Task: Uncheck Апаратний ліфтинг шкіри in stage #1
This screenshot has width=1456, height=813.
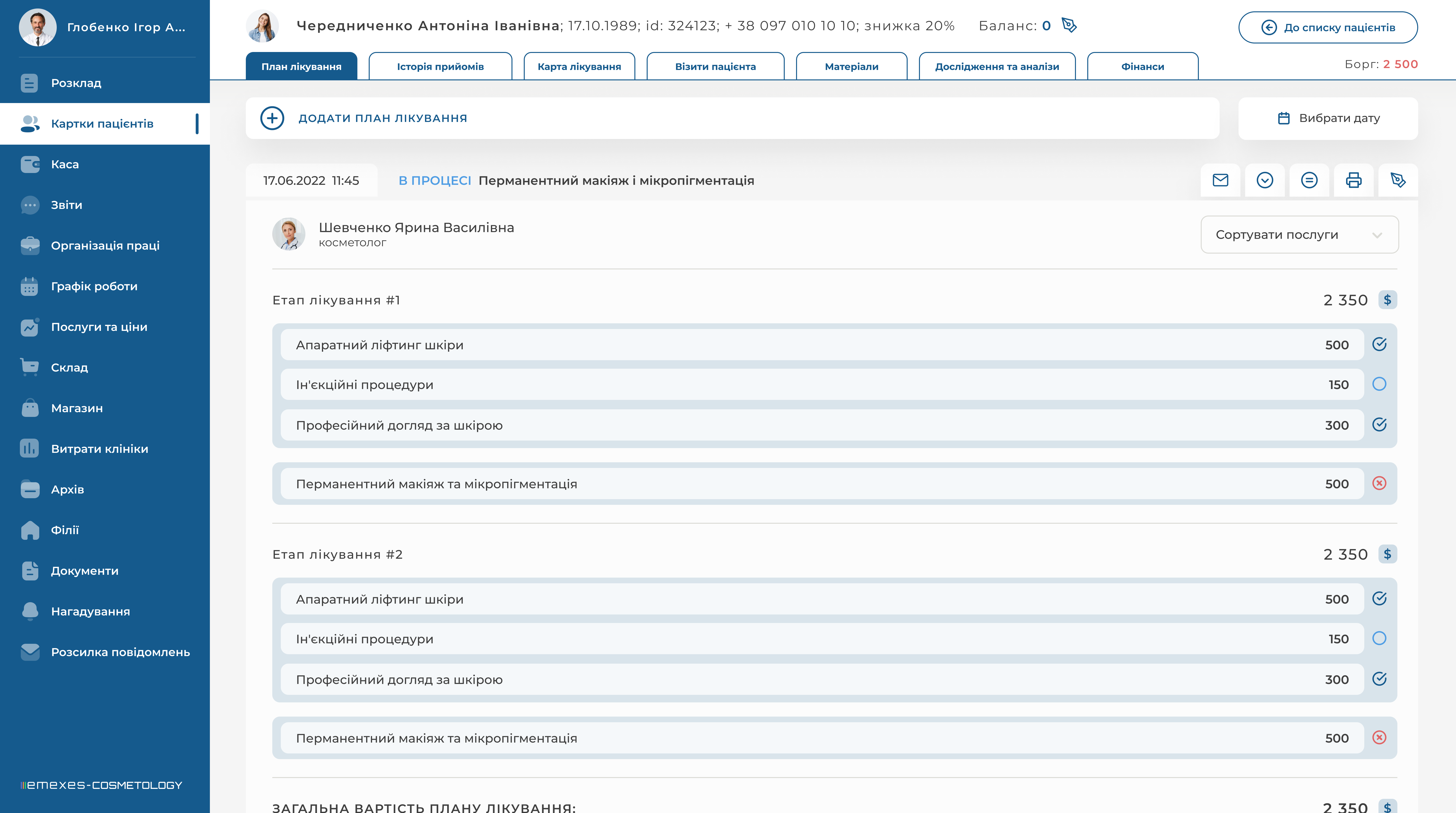Action: (x=1379, y=345)
